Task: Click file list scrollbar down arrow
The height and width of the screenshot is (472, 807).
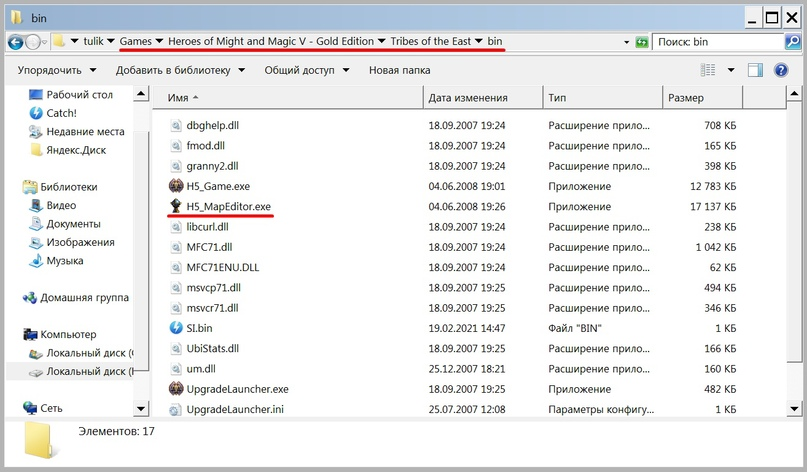Action: (x=794, y=409)
